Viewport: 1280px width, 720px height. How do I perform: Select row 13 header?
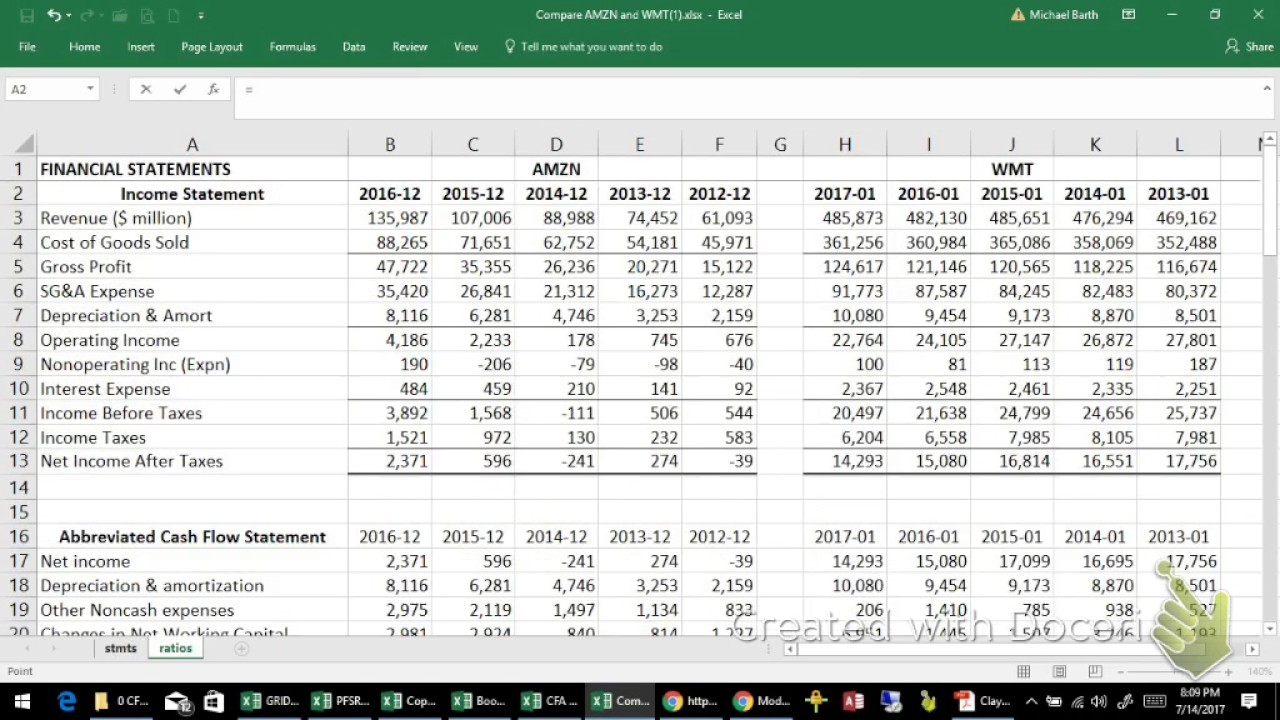(18, 461)
